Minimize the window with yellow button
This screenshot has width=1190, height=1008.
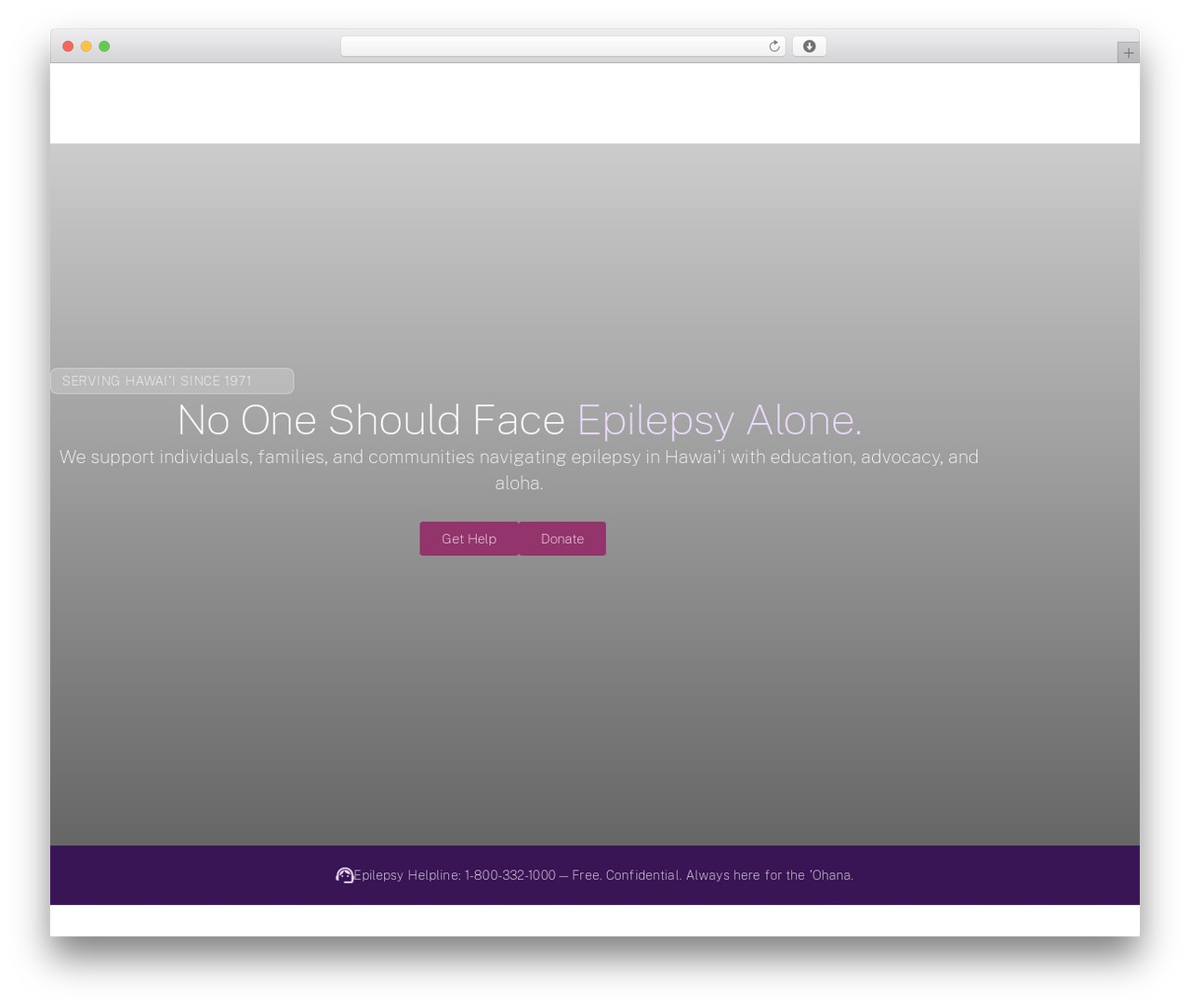tap(86, 46)
